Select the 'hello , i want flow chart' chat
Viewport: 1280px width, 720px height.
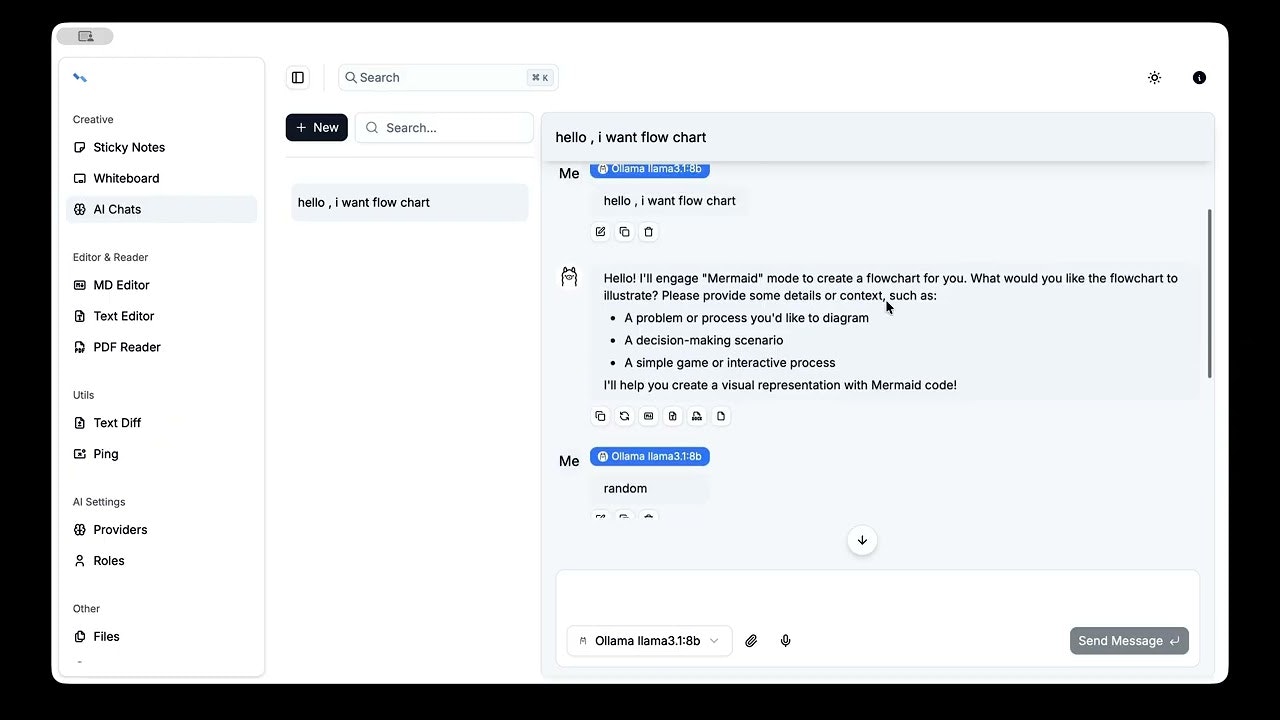coord(410,202)
